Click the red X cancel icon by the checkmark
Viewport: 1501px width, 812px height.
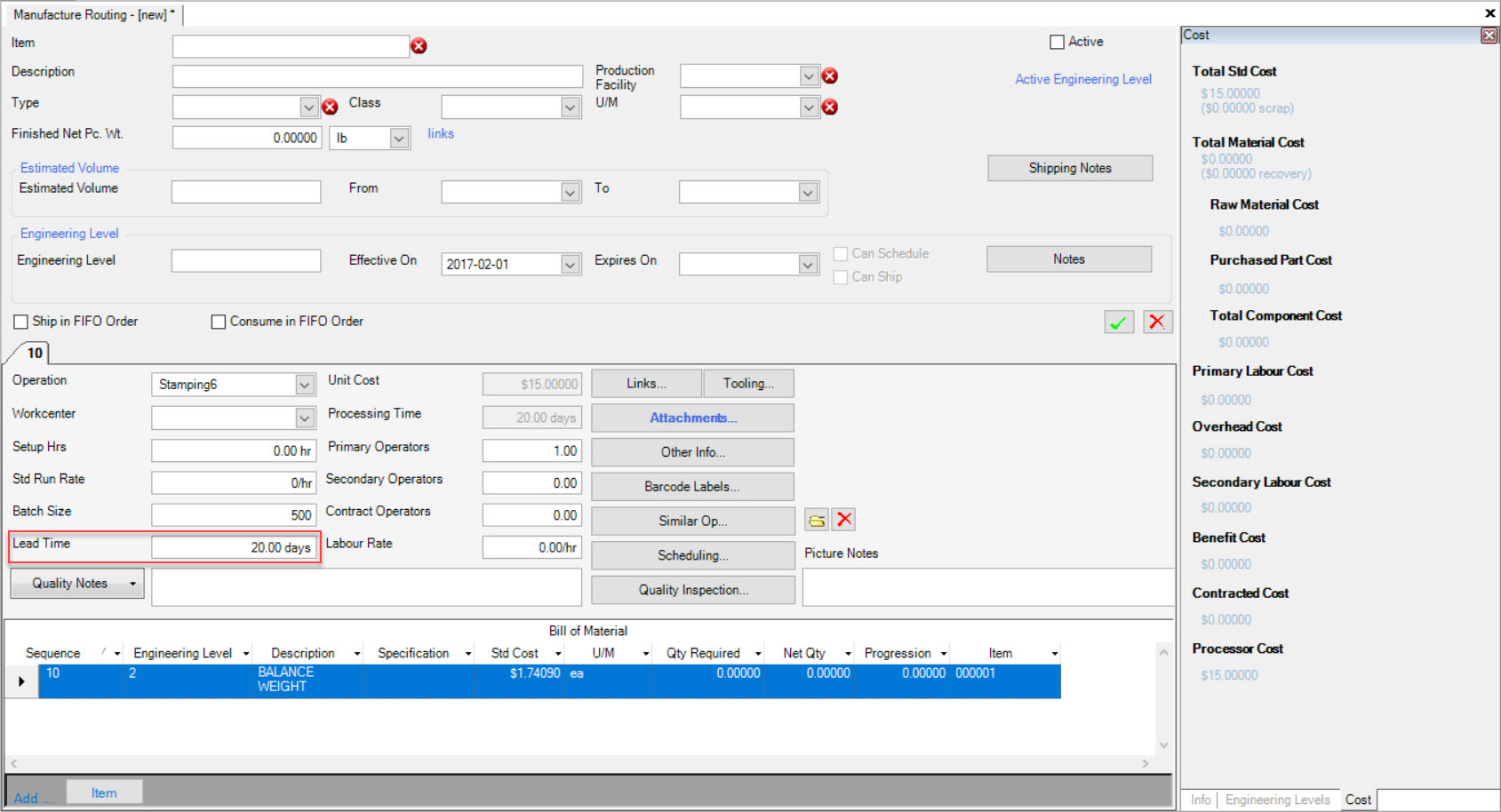(1157, 322)
